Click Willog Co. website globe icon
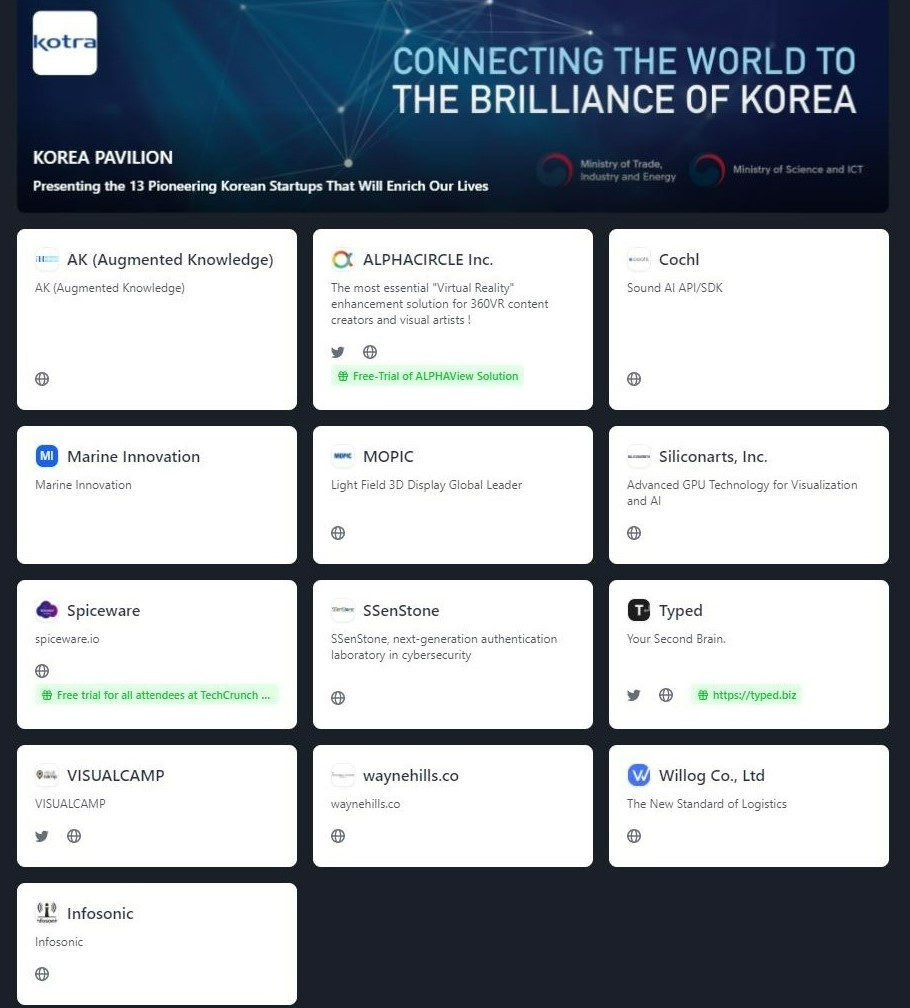The image size is (910, 1008). point(634,836)
